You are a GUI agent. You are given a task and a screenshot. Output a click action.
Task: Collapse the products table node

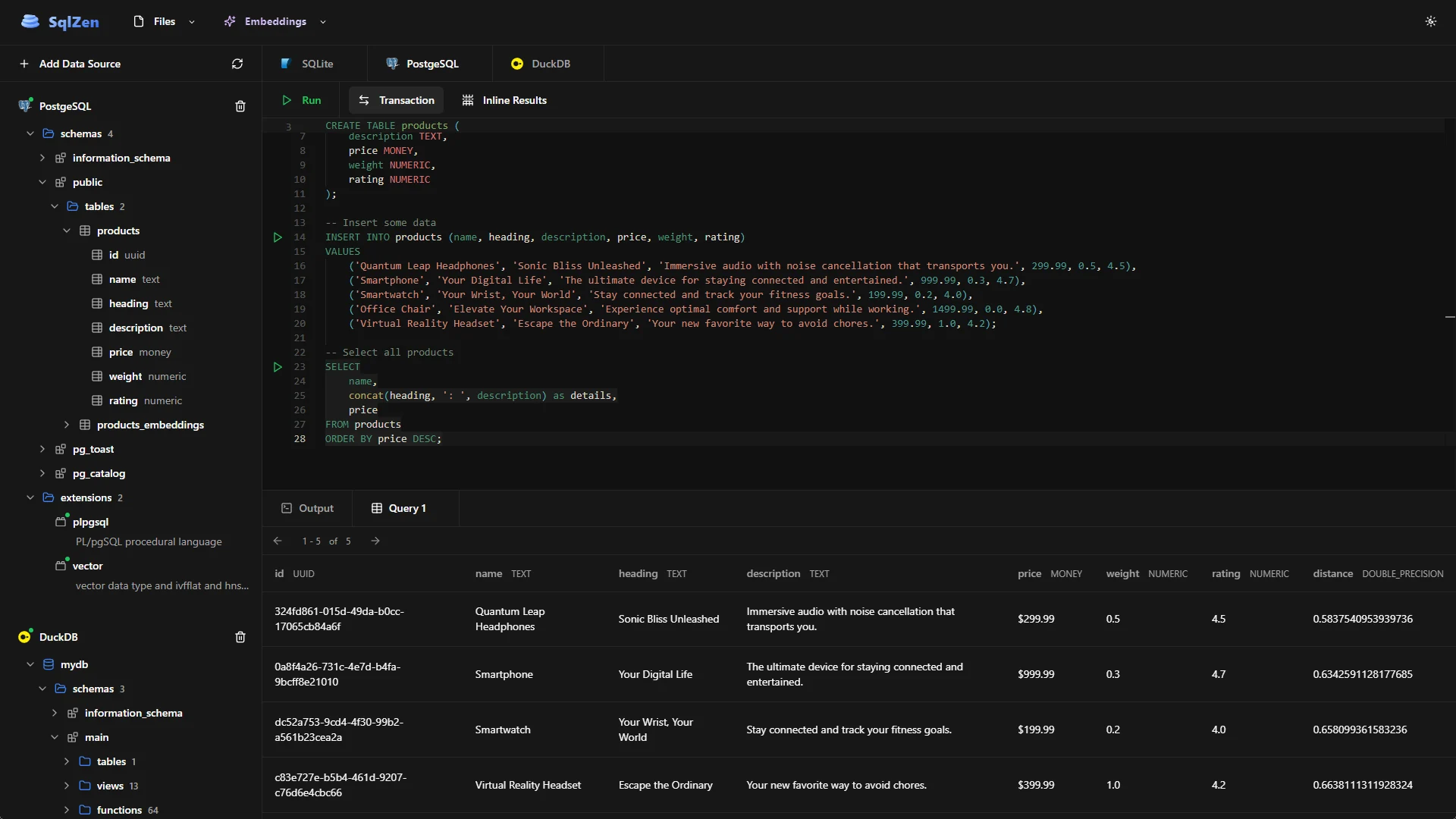coord(67,231)
